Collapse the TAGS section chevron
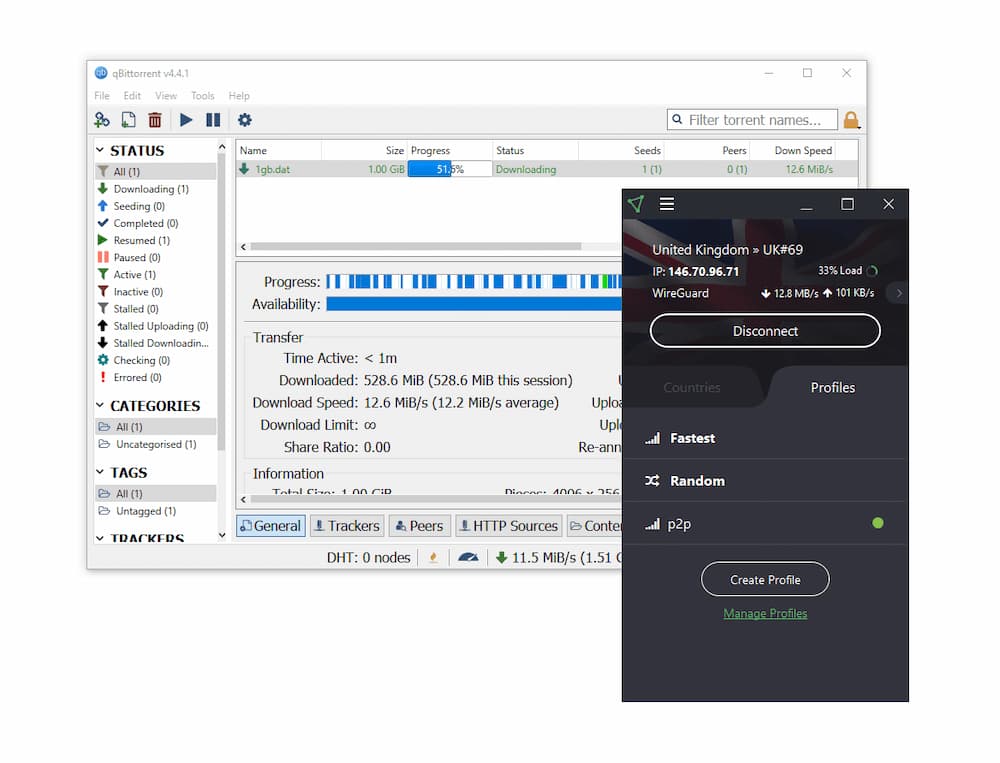This screenshot has width=1000, height=763. coord(100,473)
